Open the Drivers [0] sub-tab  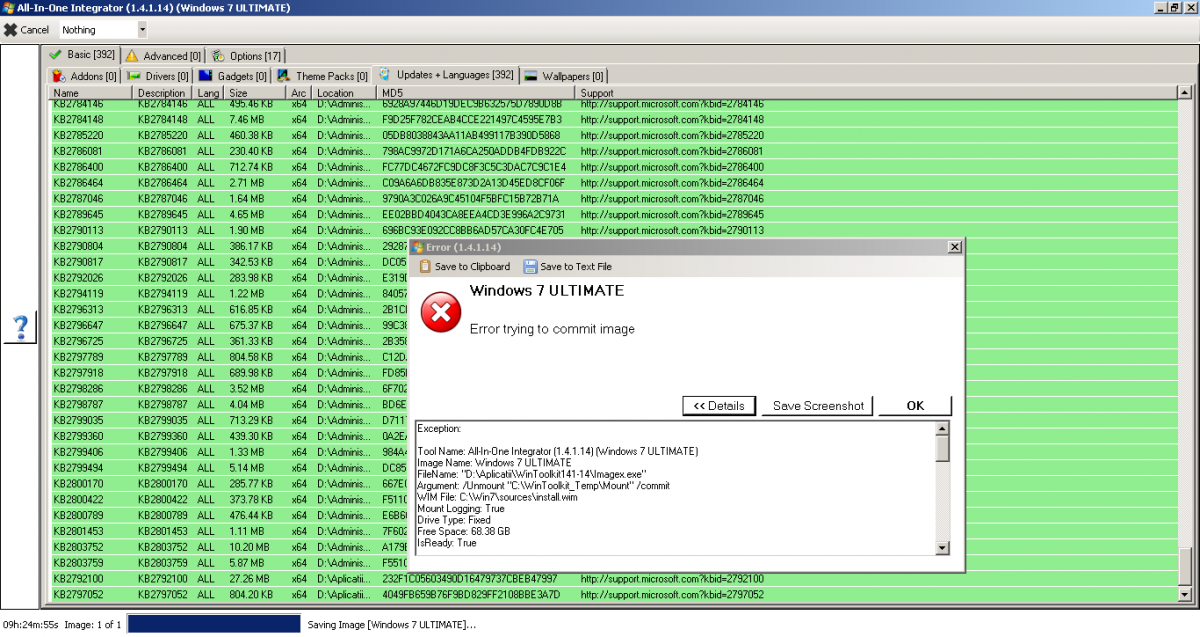click(158, 76)
